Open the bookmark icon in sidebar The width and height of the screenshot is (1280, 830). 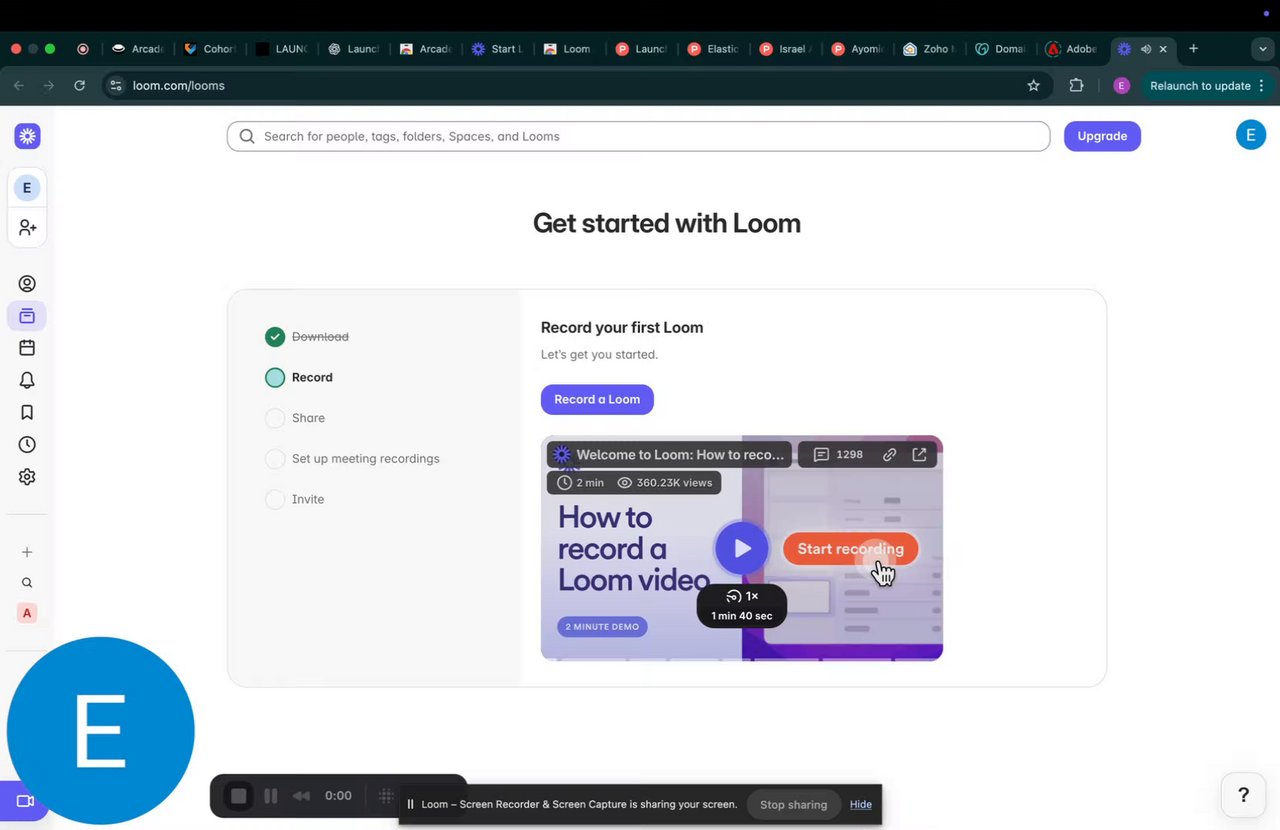27,412
